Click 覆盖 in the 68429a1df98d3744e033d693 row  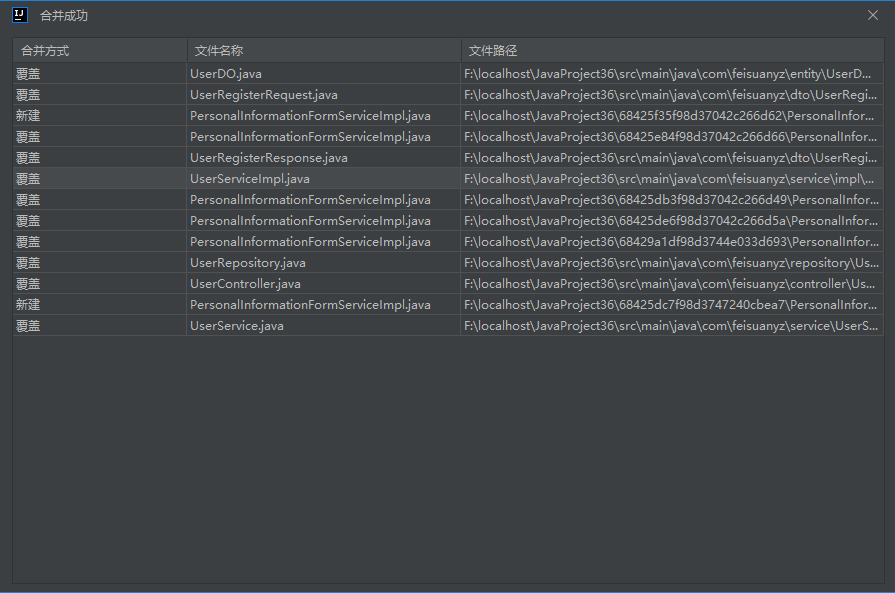tap(28, 242)
